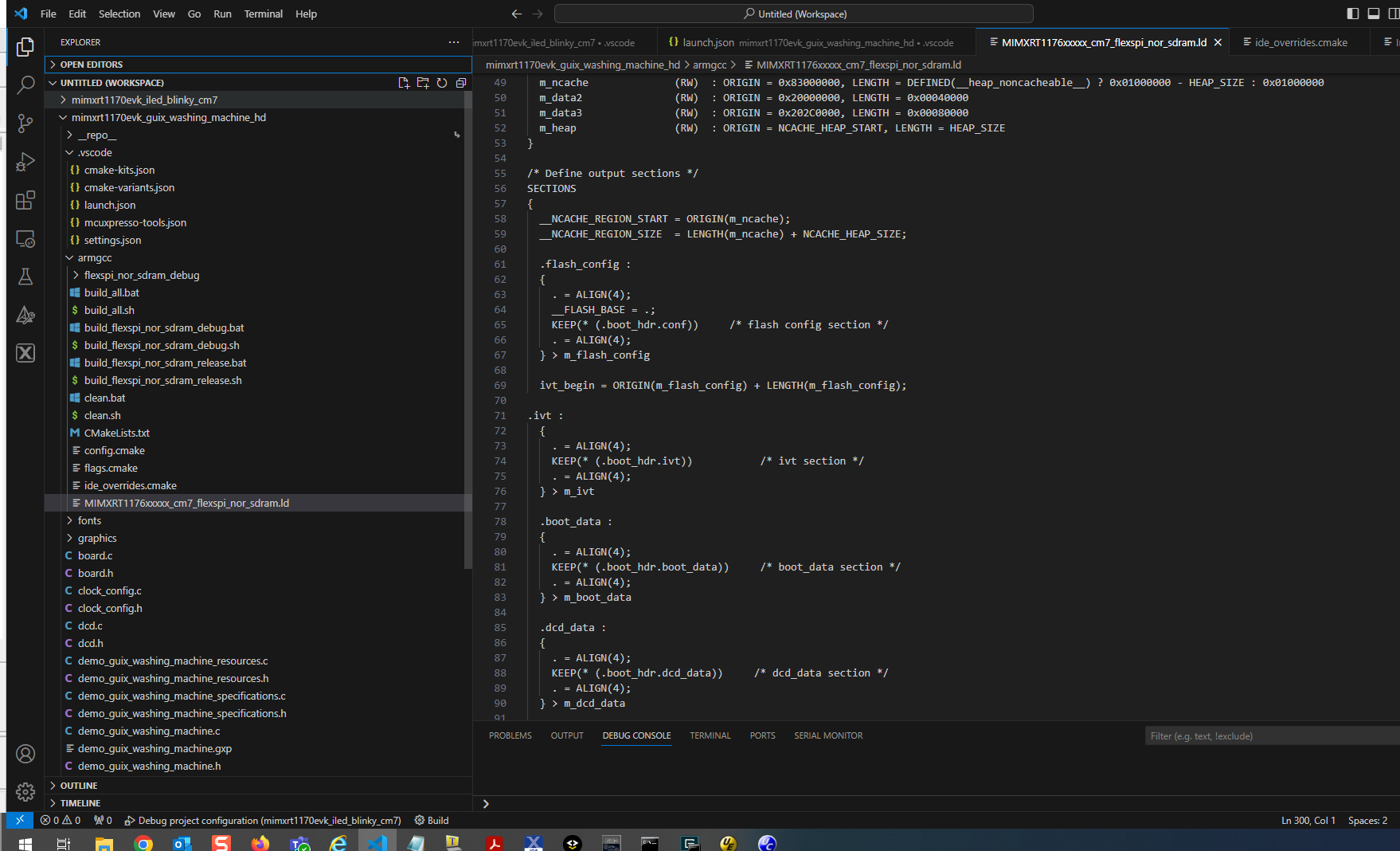The width and height of the screenshot is (1400, 851).
Task: Toggle primary side bar visibility
Action: (1352, 14)
